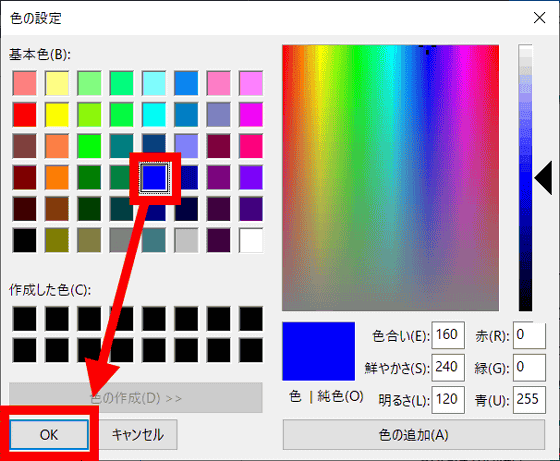Select the vivid yellow basic color swatch
This screenshot has height=461, width=560.
point(57,115)
